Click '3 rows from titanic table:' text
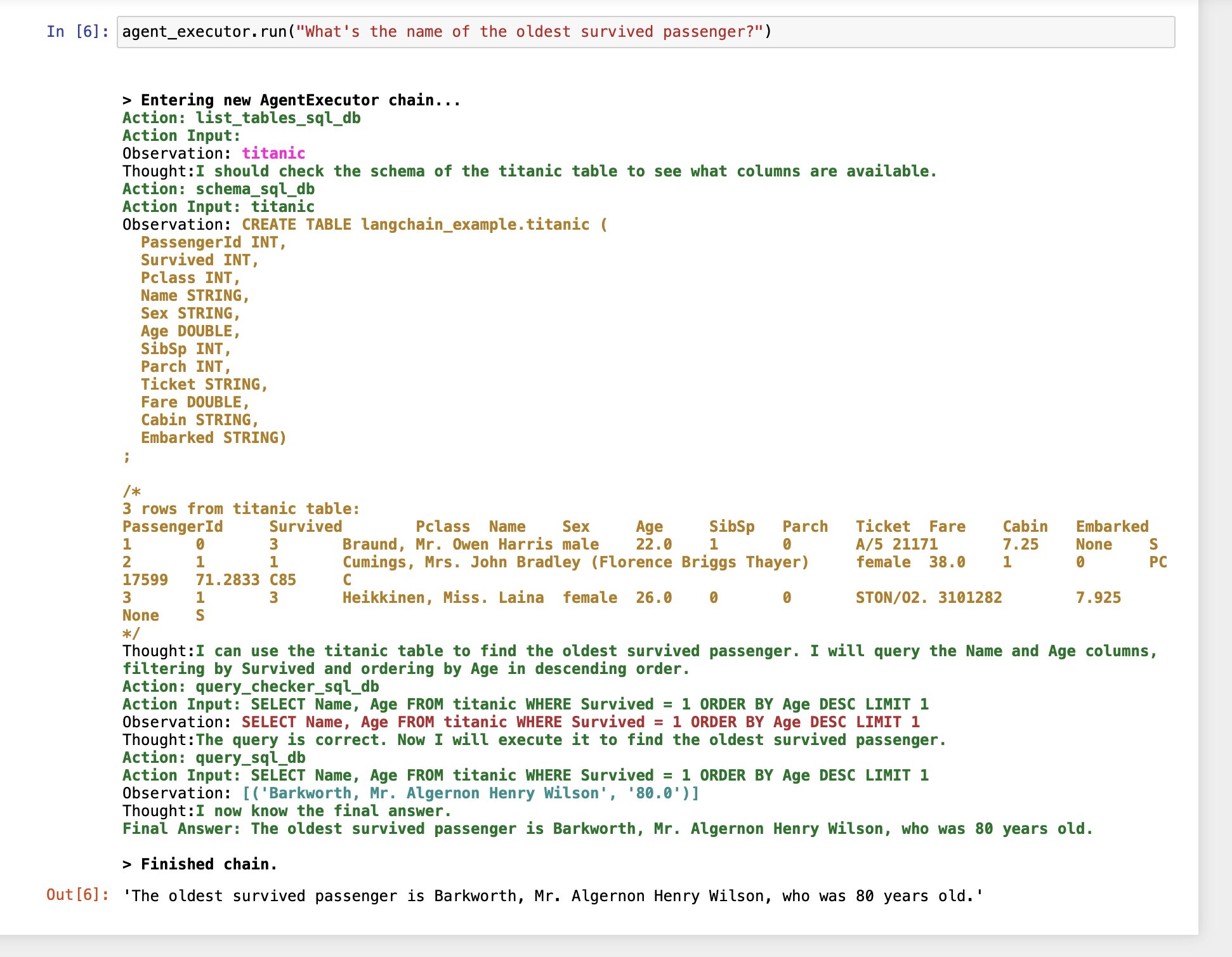 pos(242,509)
